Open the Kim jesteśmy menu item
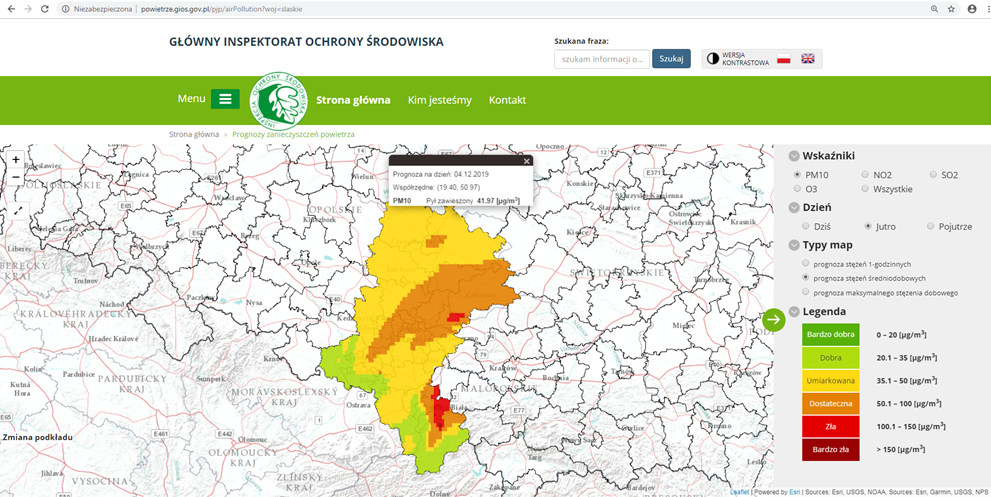 439,100
